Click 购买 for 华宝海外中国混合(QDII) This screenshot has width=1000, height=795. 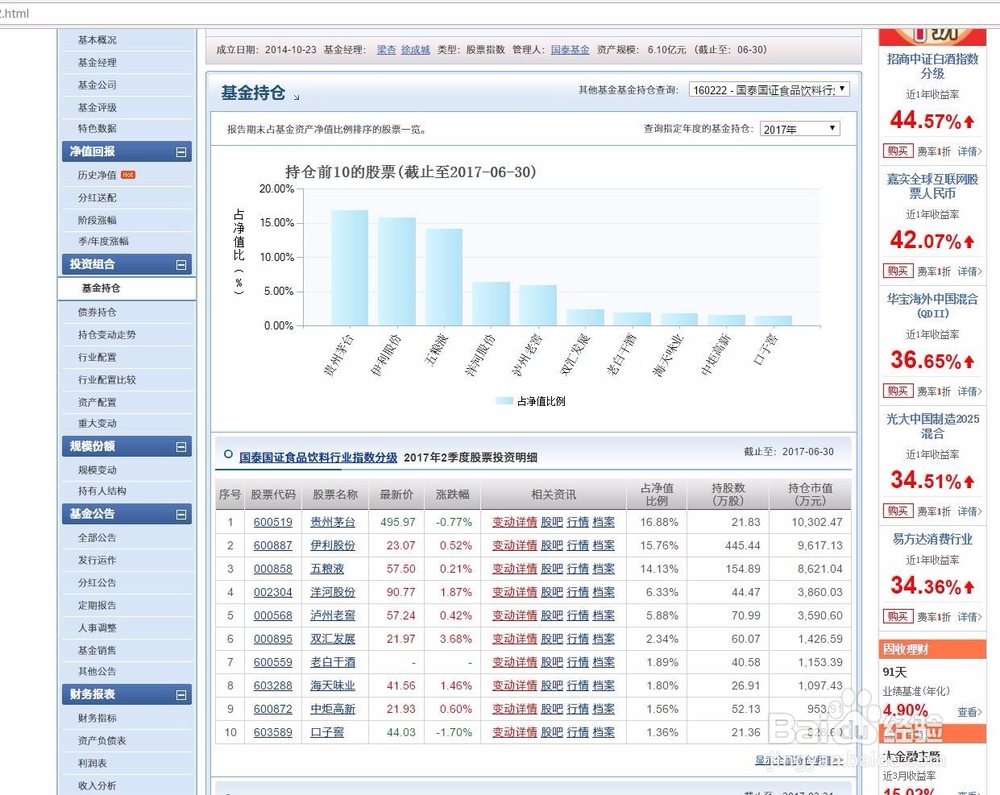[x=897, y=391]
